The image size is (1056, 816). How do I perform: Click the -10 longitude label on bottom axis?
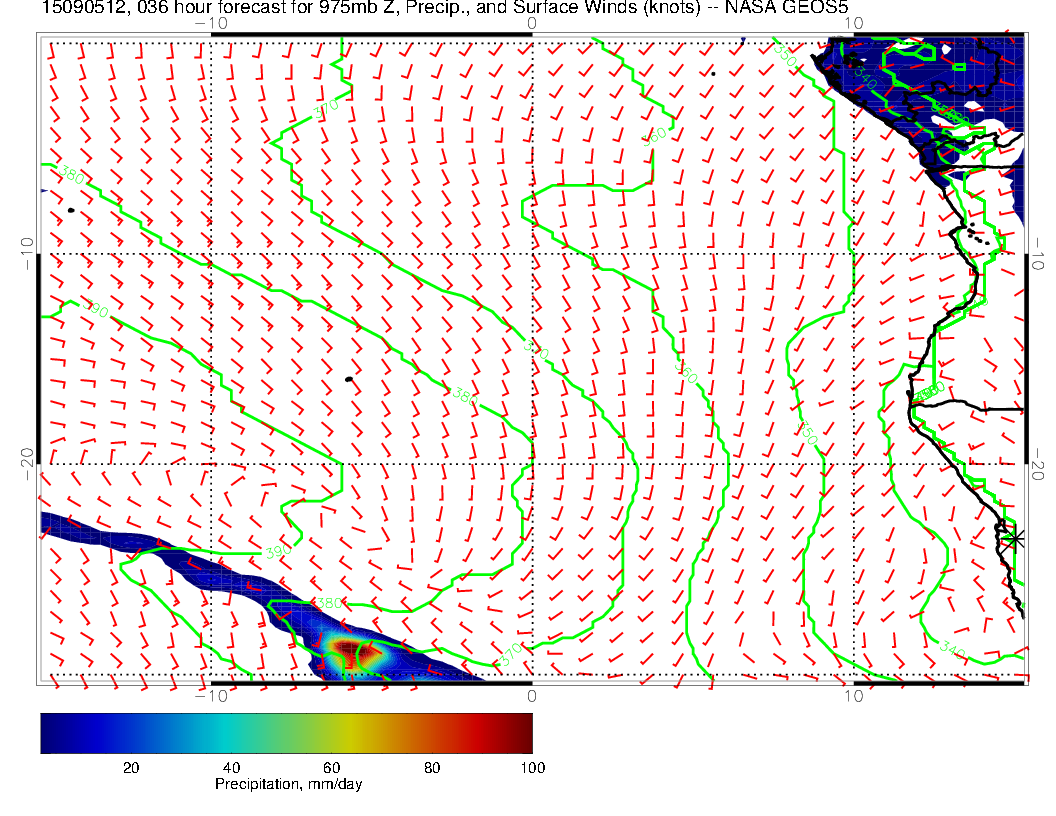[x=211, y=695]
